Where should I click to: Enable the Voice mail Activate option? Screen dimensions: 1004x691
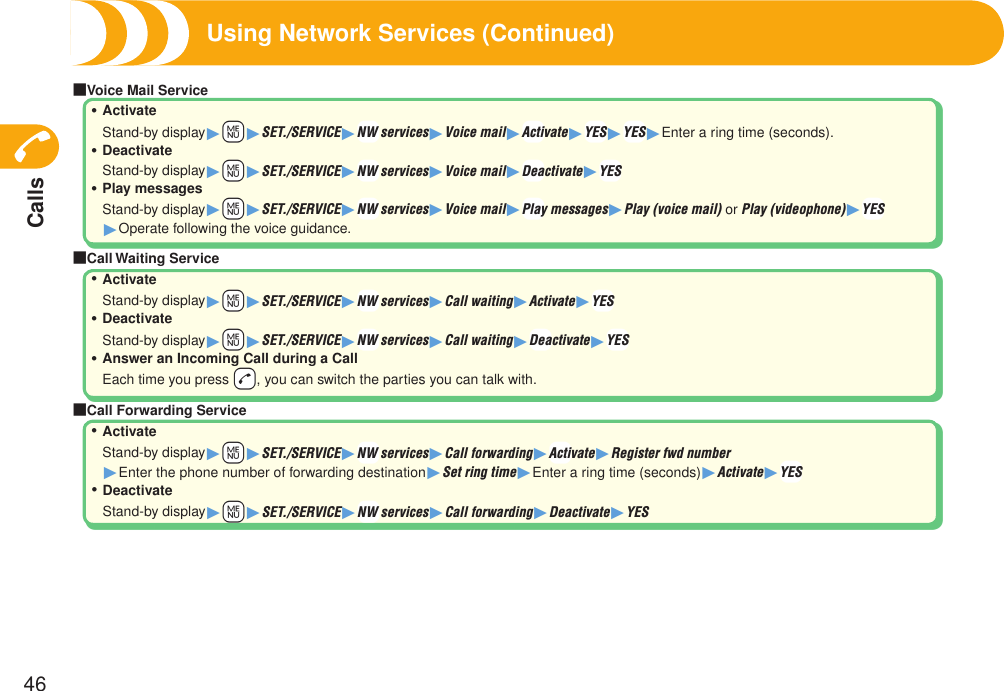click(x=545, y=132)
